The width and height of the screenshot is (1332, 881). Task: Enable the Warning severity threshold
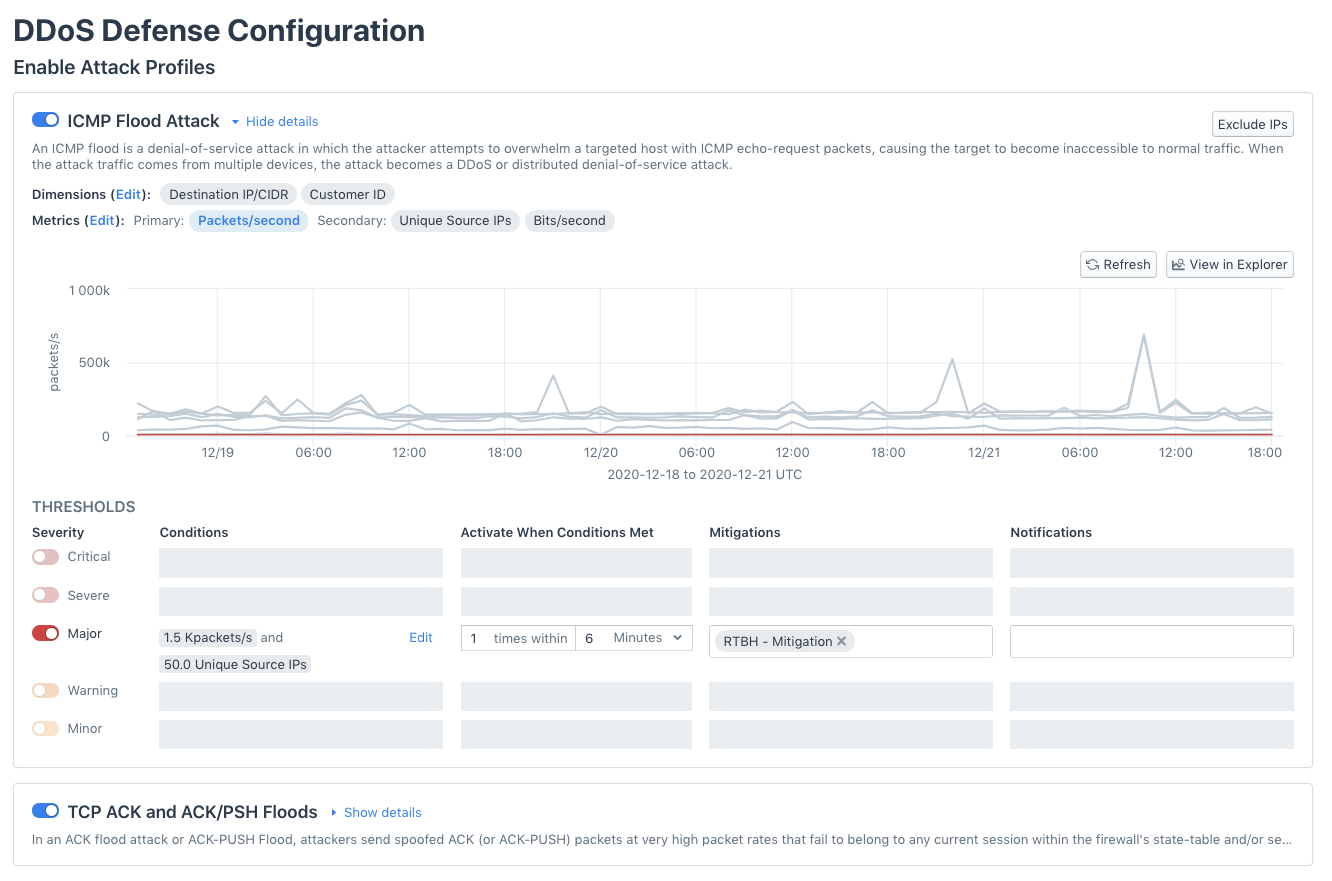(x=45, y=690)
